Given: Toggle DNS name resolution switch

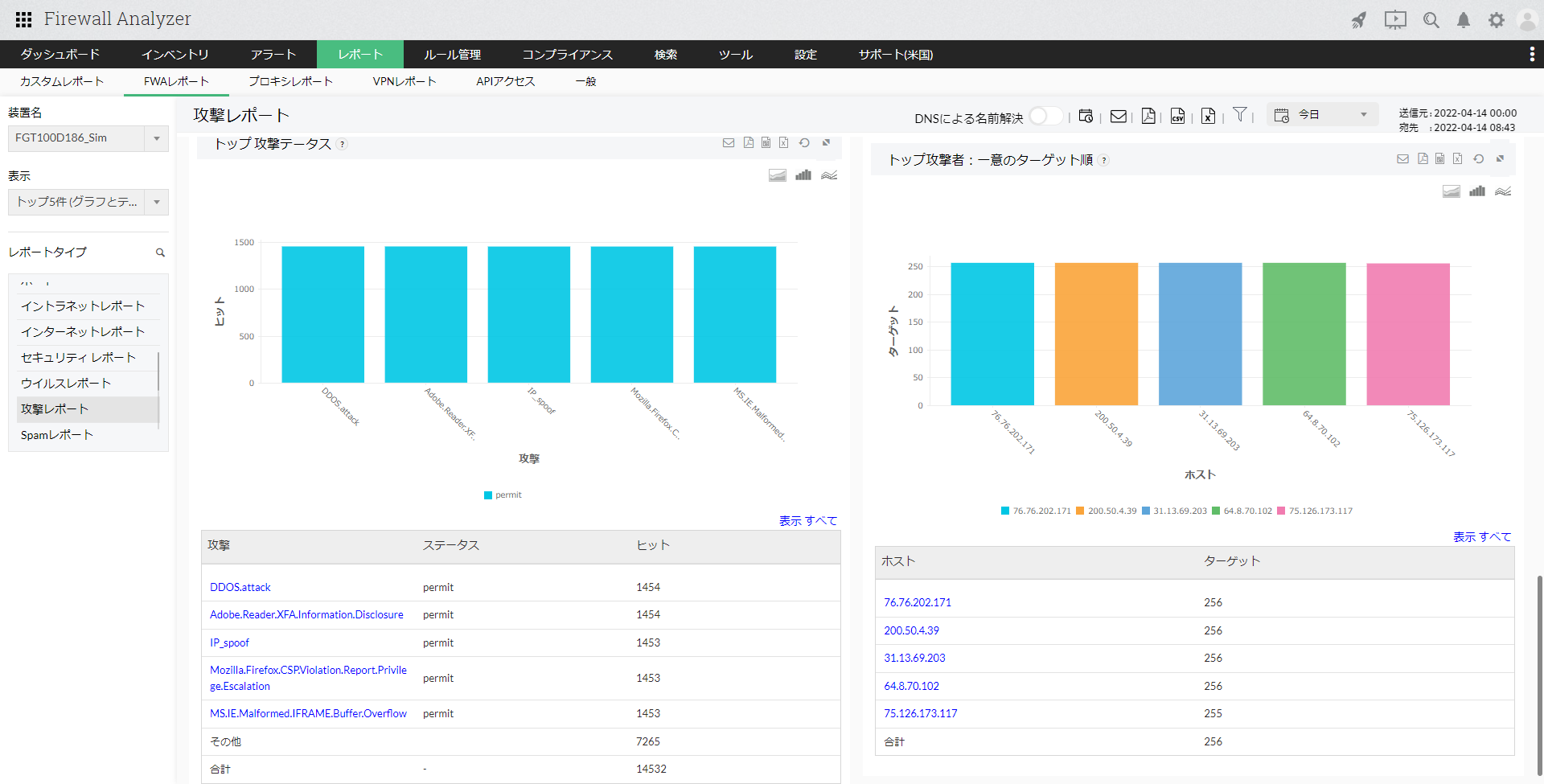Looking at the screenshot, I should click(x=1045, y=117).
